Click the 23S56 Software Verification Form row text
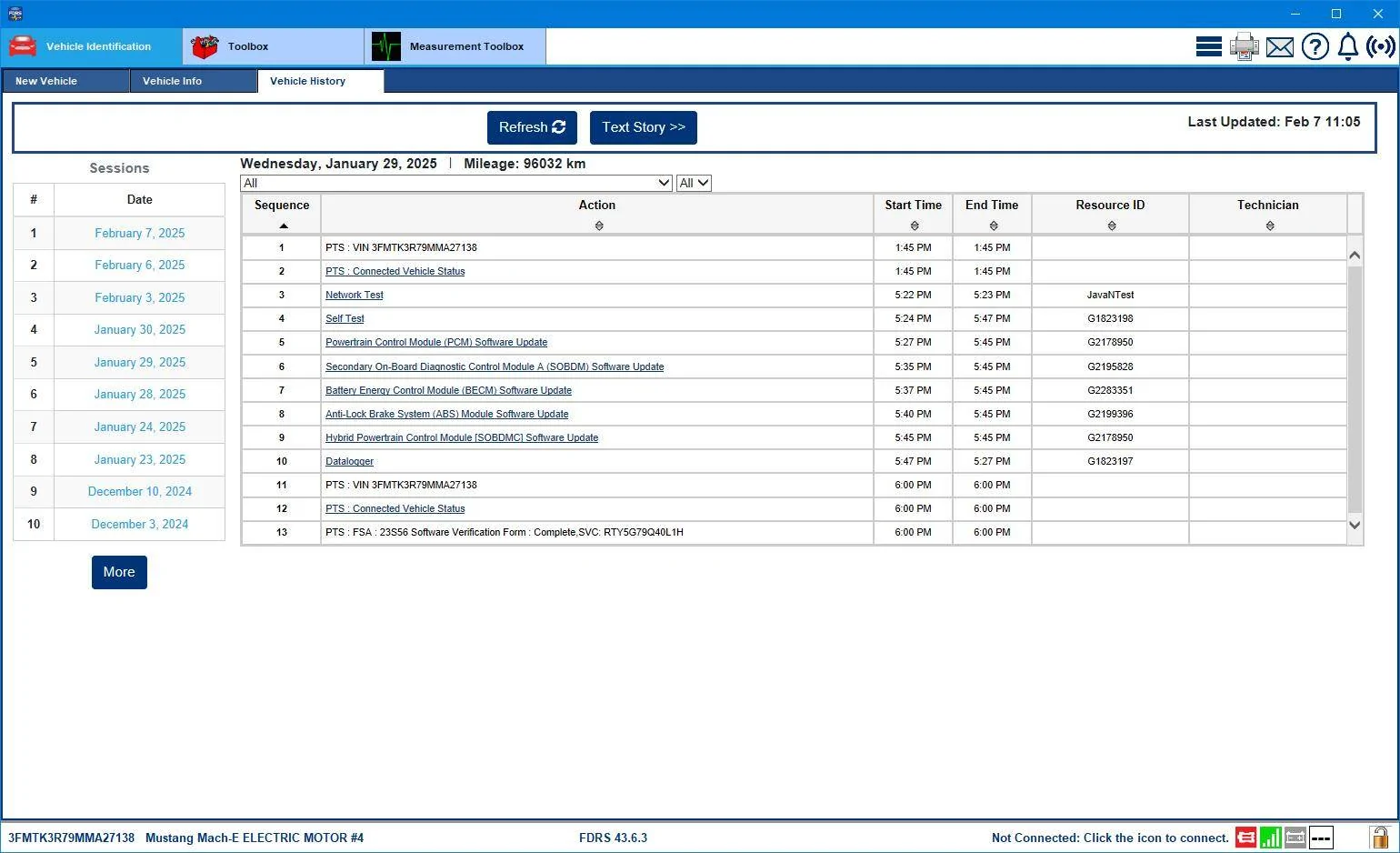The width and height of the screenshot is (1400, 853). pyautogui.click(x=505, y=532)
